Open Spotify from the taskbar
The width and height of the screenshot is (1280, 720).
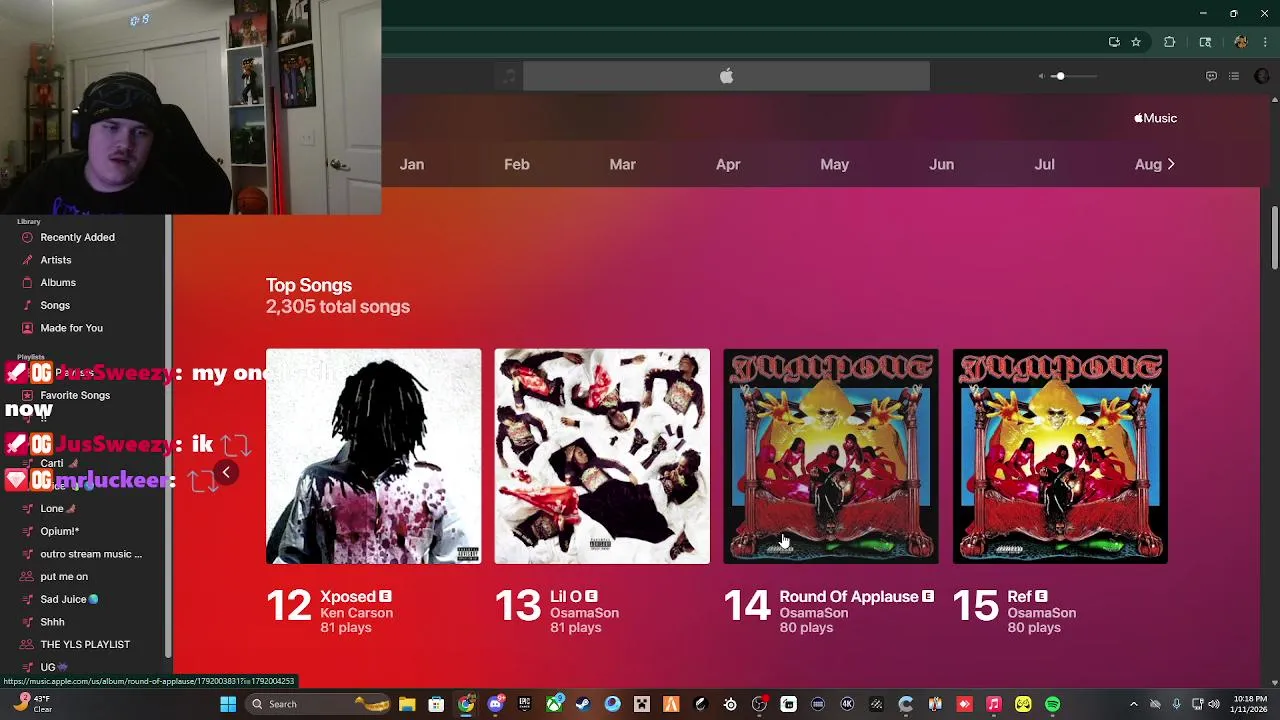pyautogui.click(x=1053, y=704)
